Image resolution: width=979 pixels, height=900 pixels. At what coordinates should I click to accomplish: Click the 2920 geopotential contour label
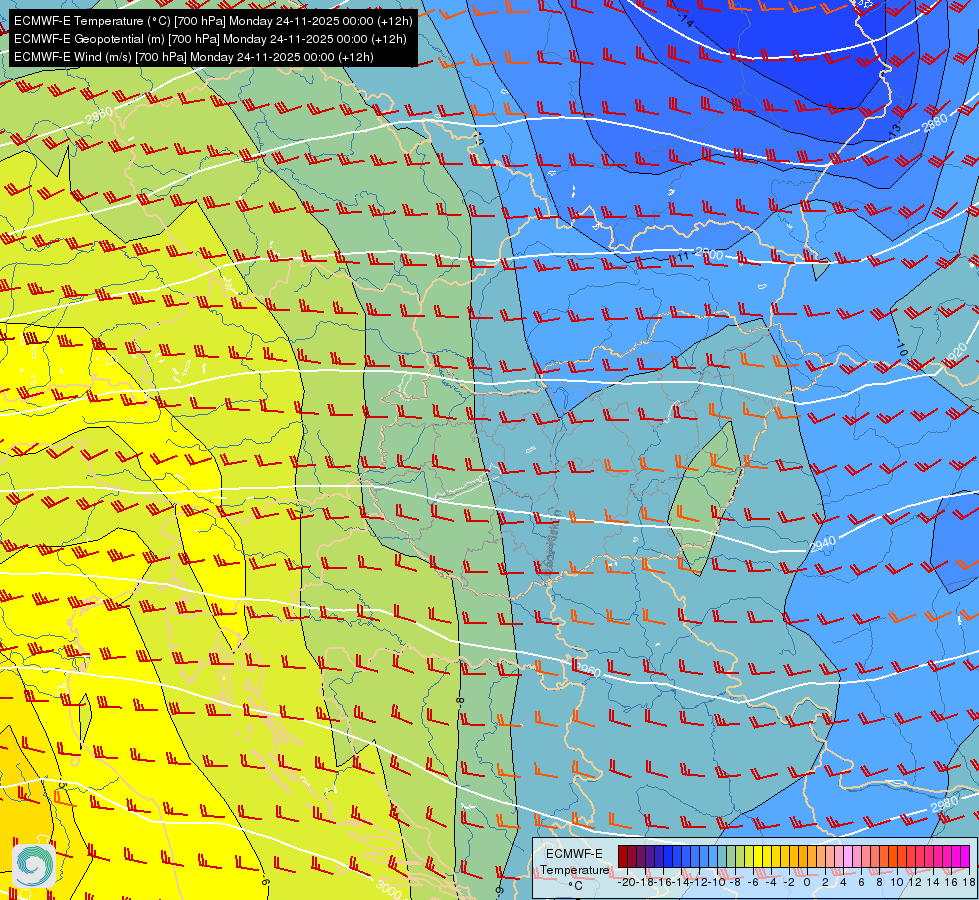point(956,354)
